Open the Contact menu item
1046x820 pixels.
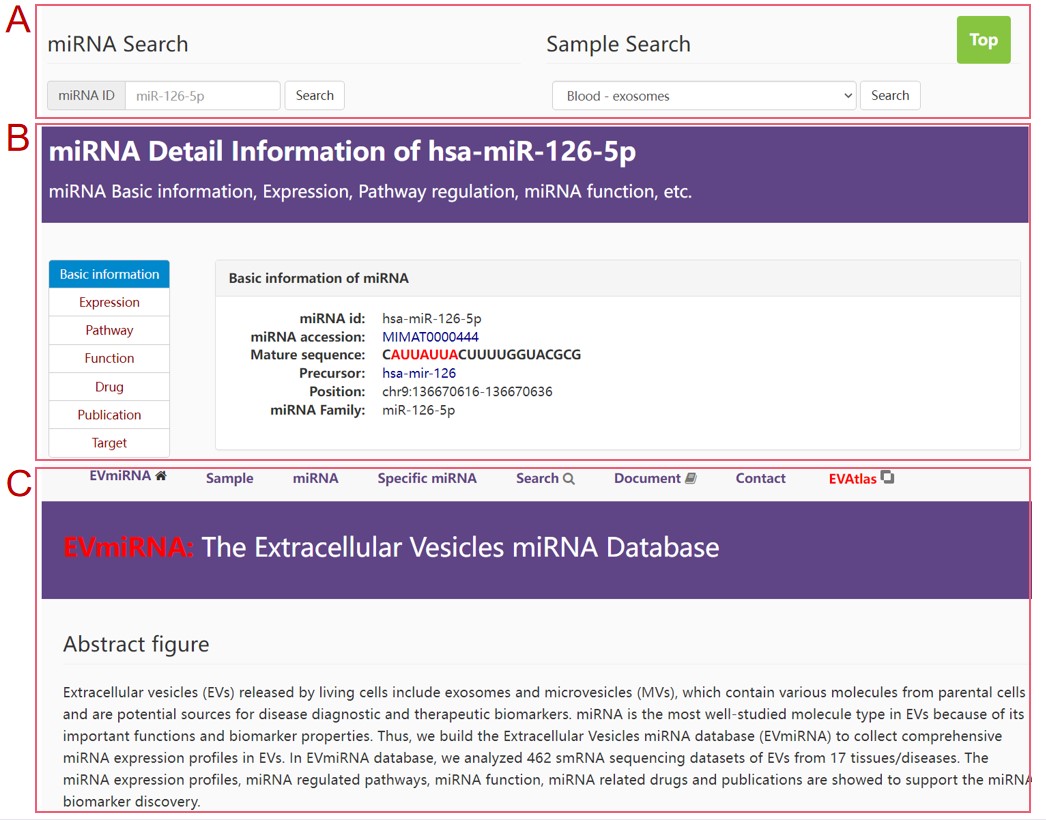tap(760, 478)
